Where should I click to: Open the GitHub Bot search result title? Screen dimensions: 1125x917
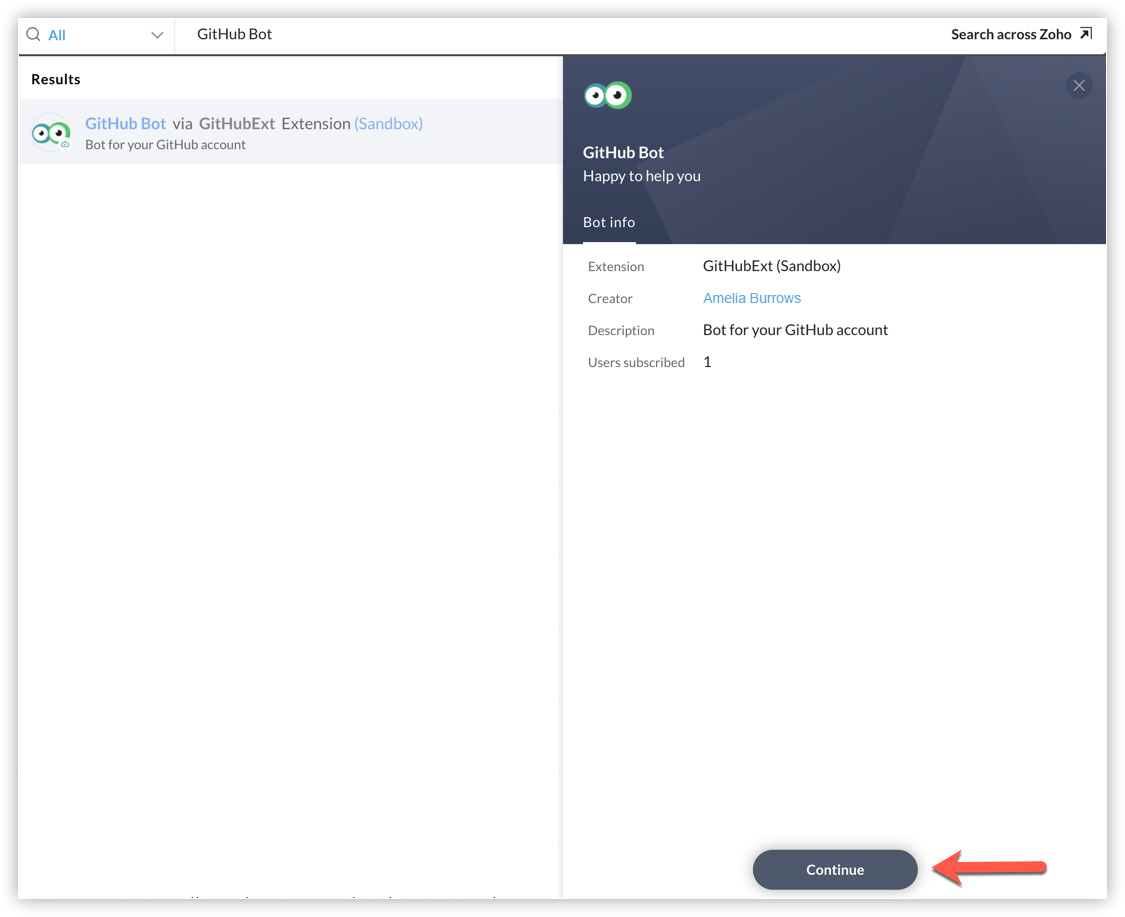pos(126,124)
